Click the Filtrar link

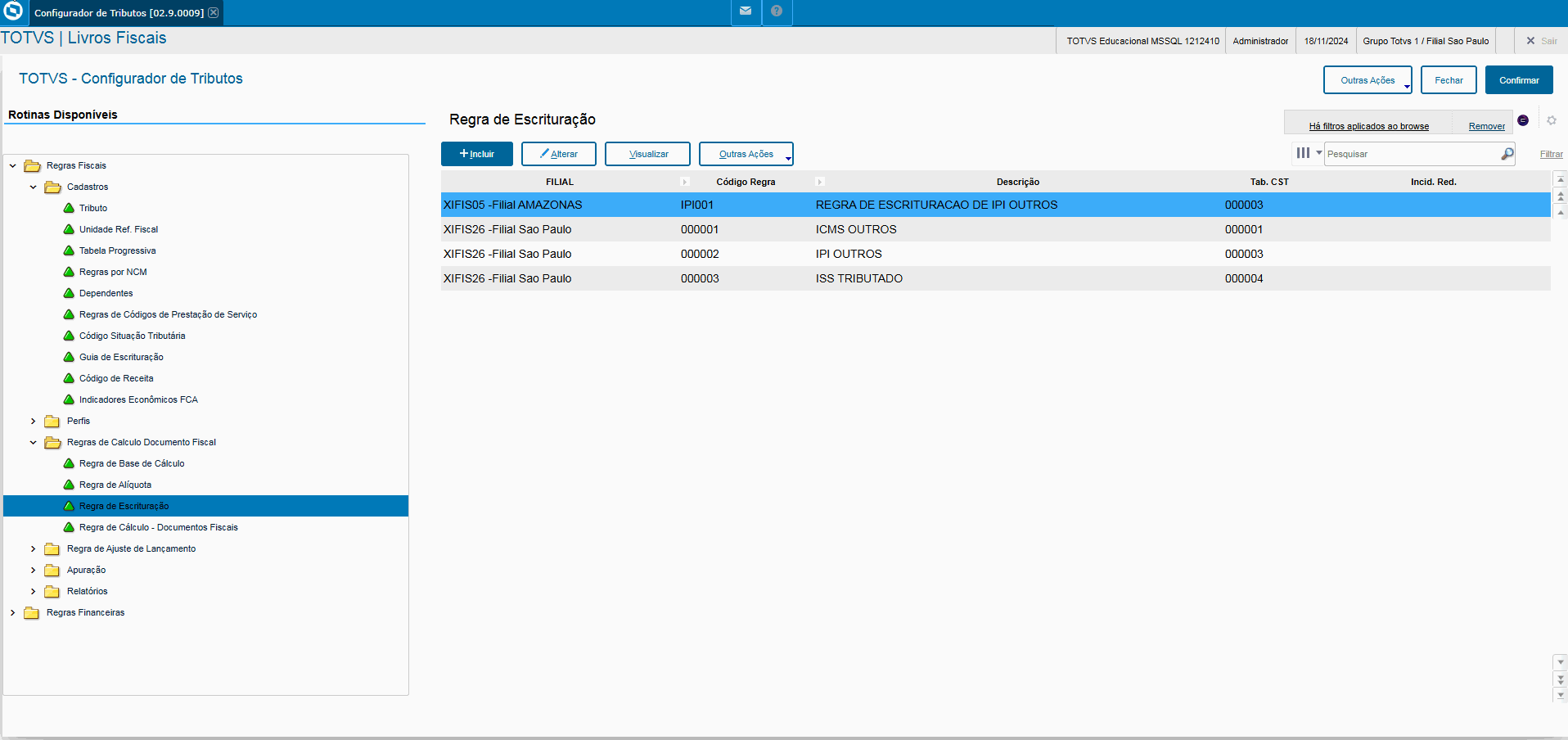coord(1552,154)
